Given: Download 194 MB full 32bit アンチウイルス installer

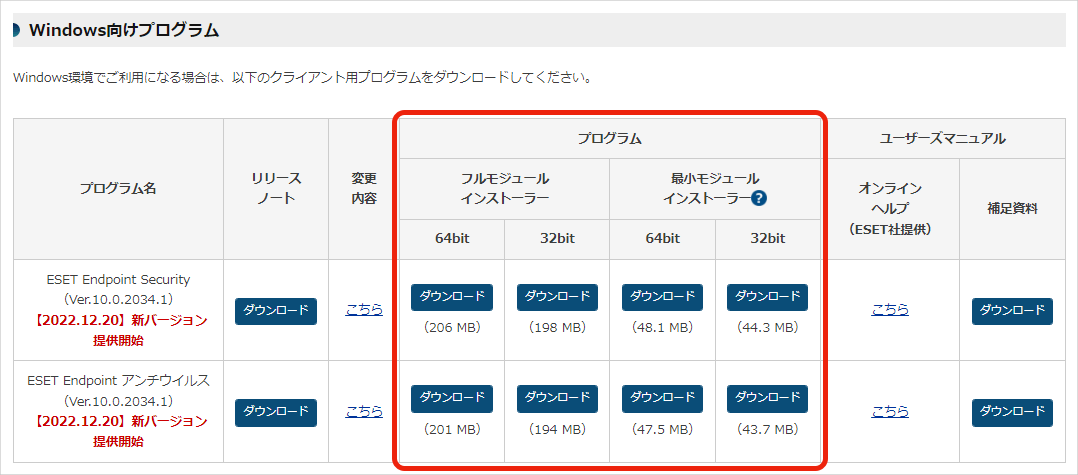Looking at the screenshot, I should [558, 399].
